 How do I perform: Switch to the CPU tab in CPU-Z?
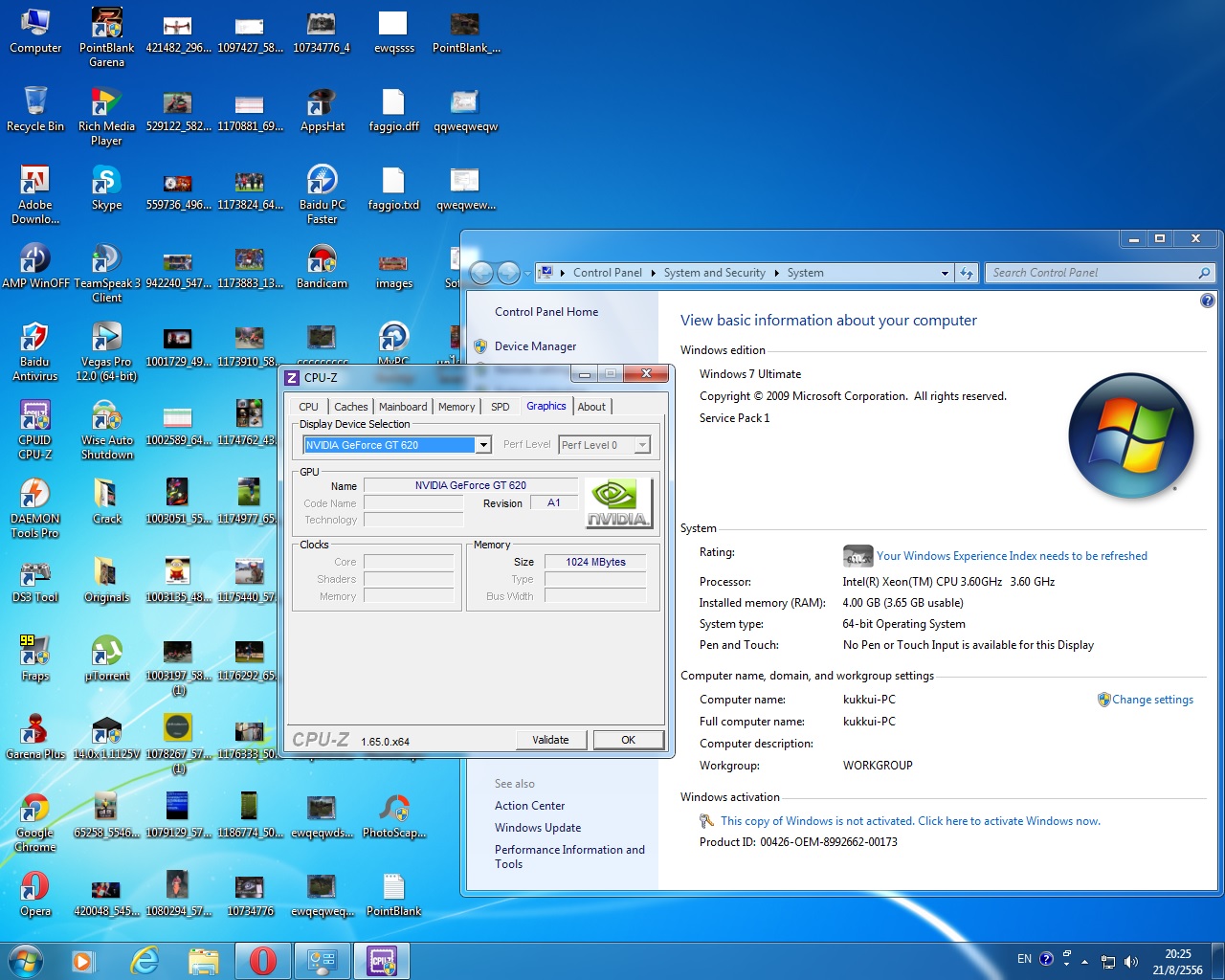tap(308, 407)
